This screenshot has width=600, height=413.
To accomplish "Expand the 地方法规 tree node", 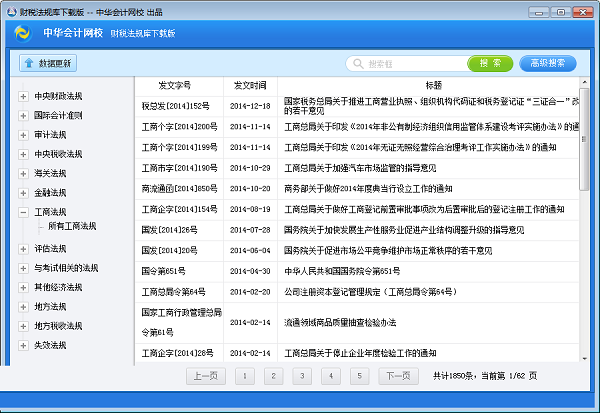I will click(x=23, y=307).
